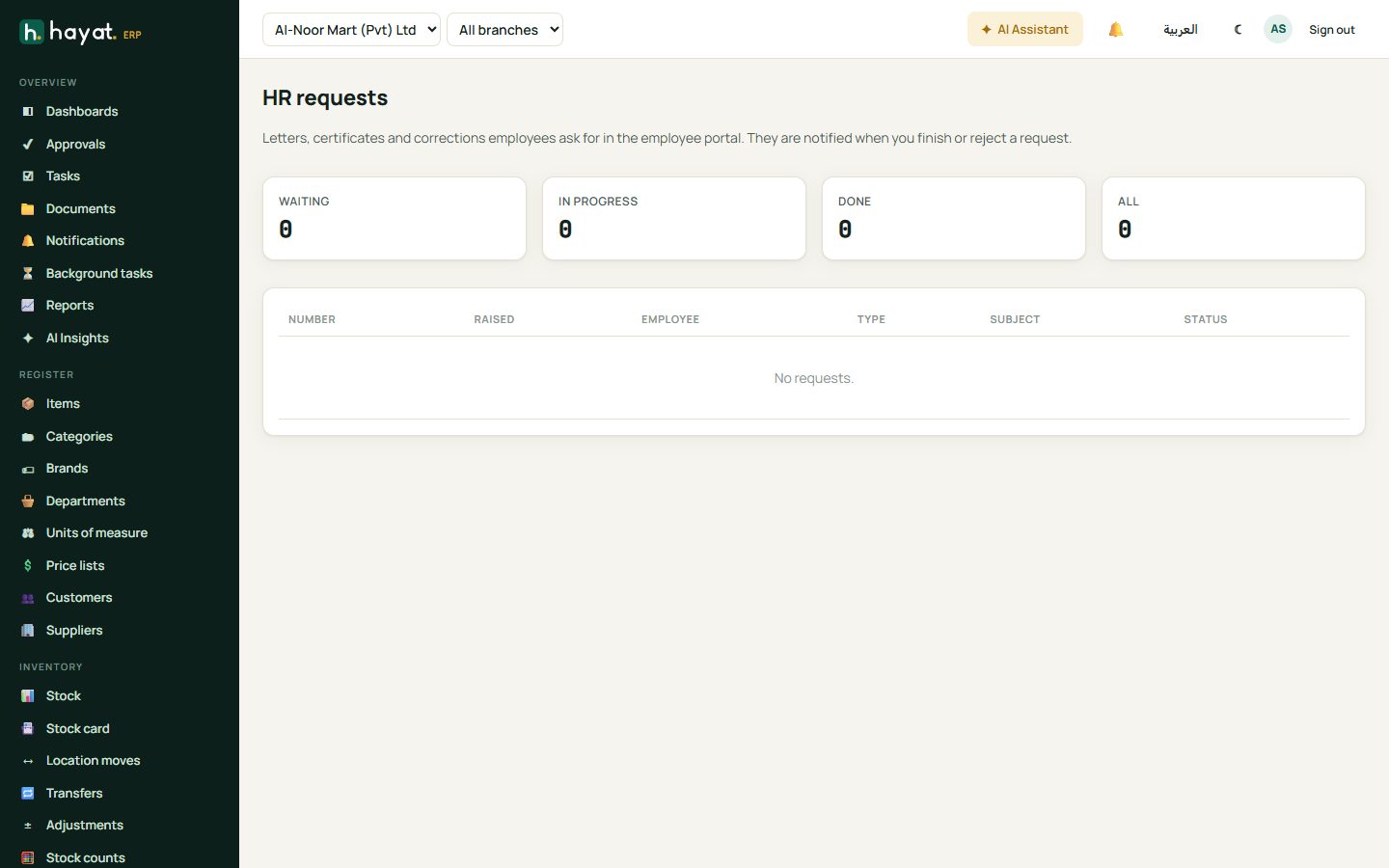Click the Price lists dollar icon
The height and width of the screenshot is (868, 1389).
coord(28,566)
